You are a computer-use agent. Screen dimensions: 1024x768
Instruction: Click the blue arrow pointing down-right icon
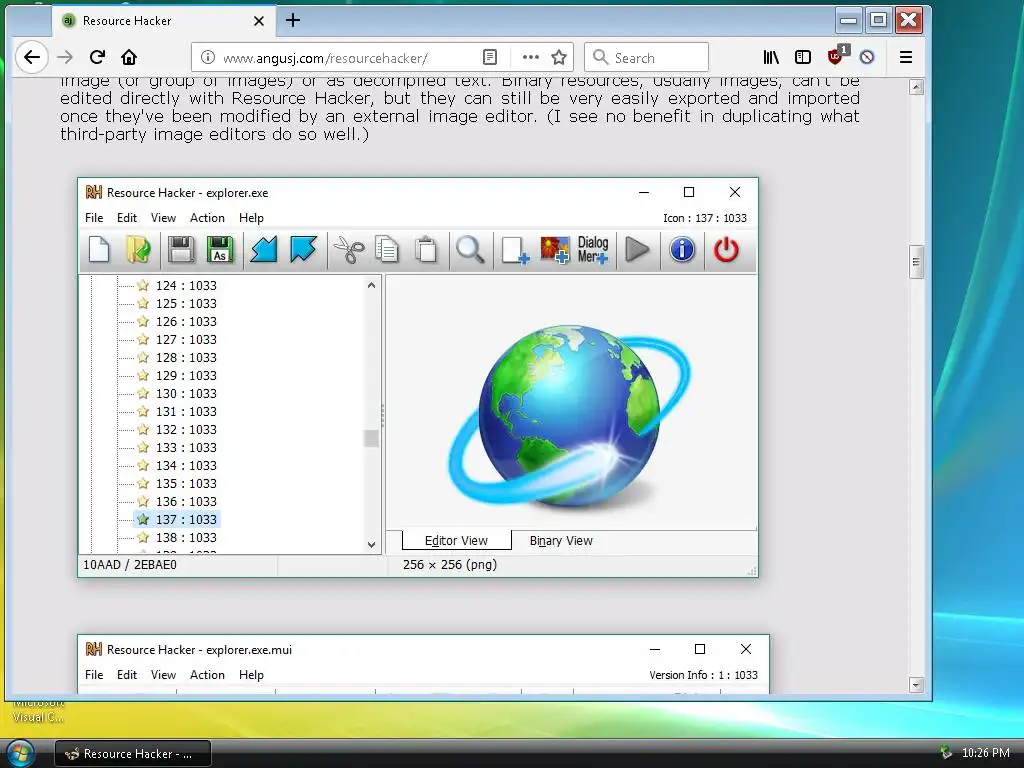coord(303,250)
